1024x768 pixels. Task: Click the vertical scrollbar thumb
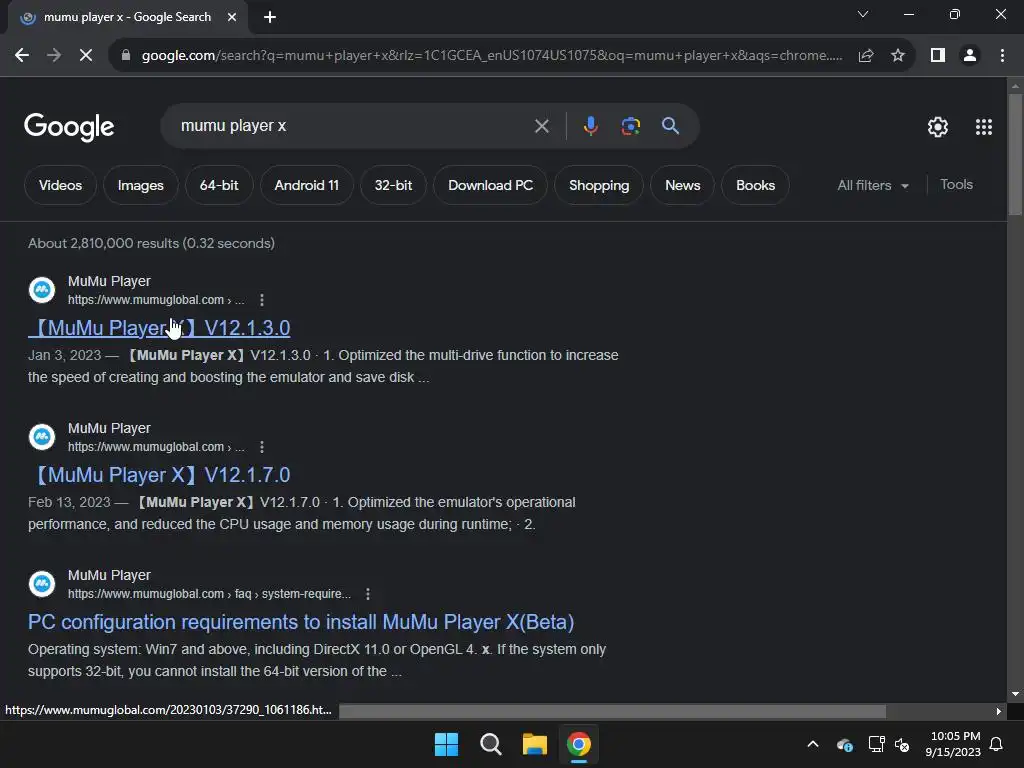(x=1015, y=153)
